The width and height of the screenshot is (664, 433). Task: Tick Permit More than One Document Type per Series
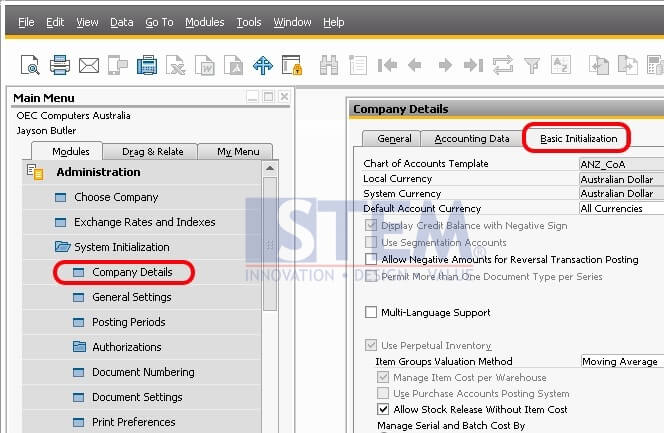click(x=371, y=276)
